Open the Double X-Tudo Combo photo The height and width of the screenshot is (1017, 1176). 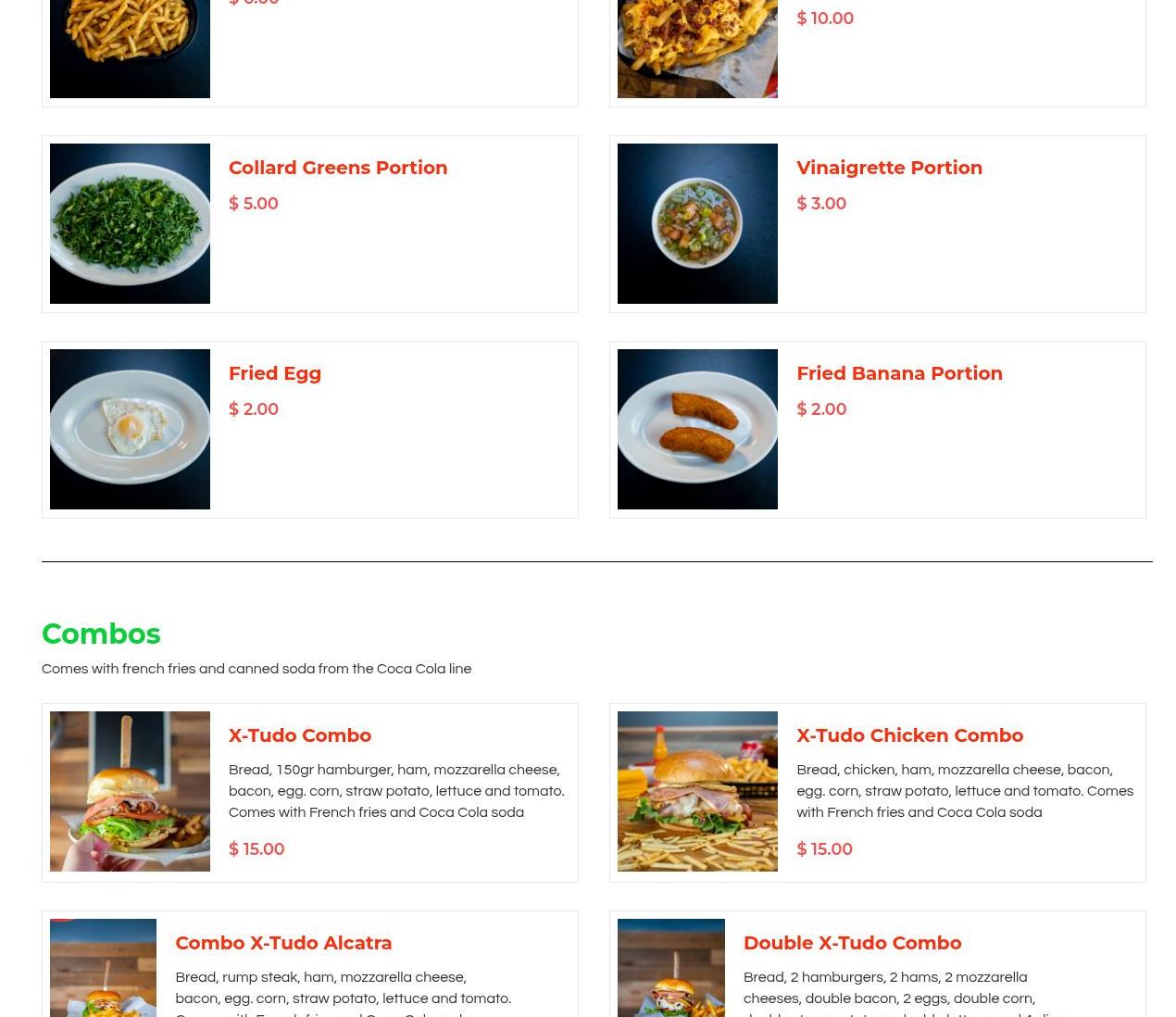tap(671, 968)
